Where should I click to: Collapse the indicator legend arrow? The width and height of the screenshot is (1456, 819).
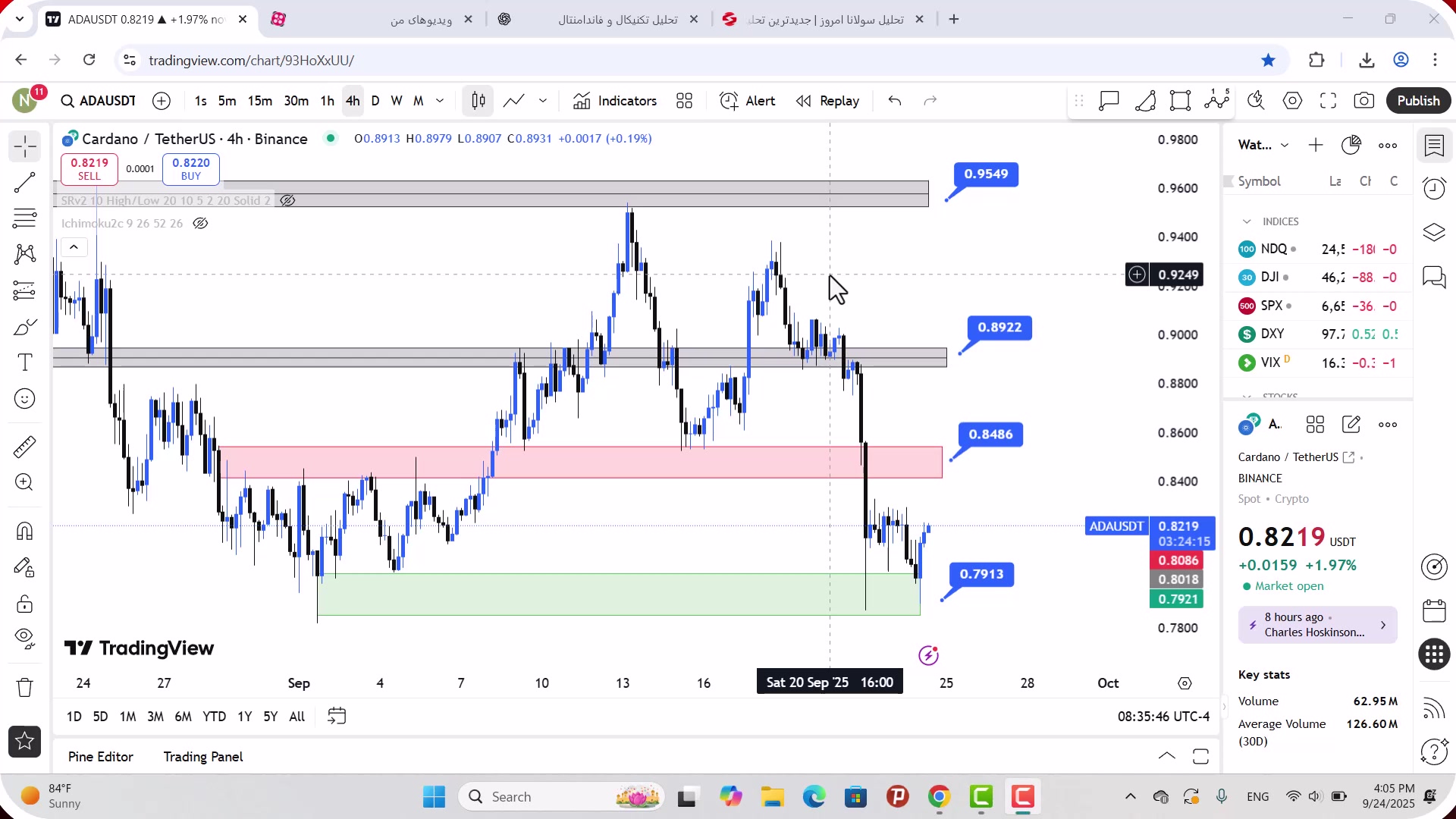[x=74, y=247]
